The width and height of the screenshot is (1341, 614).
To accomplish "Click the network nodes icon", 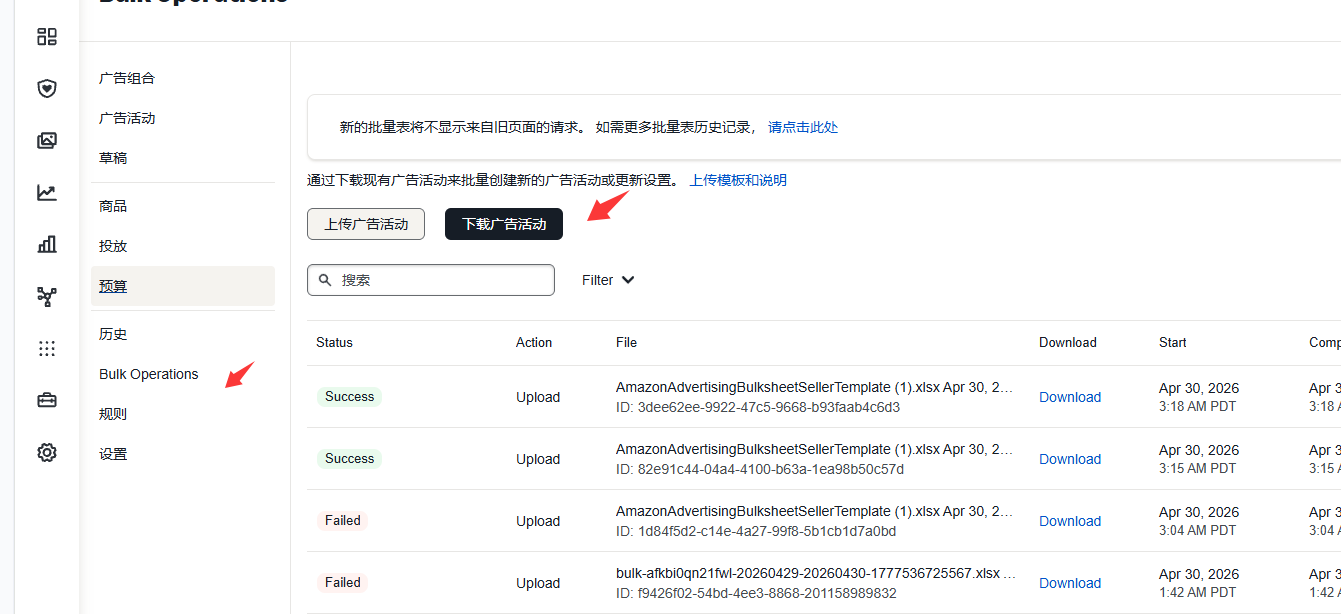I will 47,297.
